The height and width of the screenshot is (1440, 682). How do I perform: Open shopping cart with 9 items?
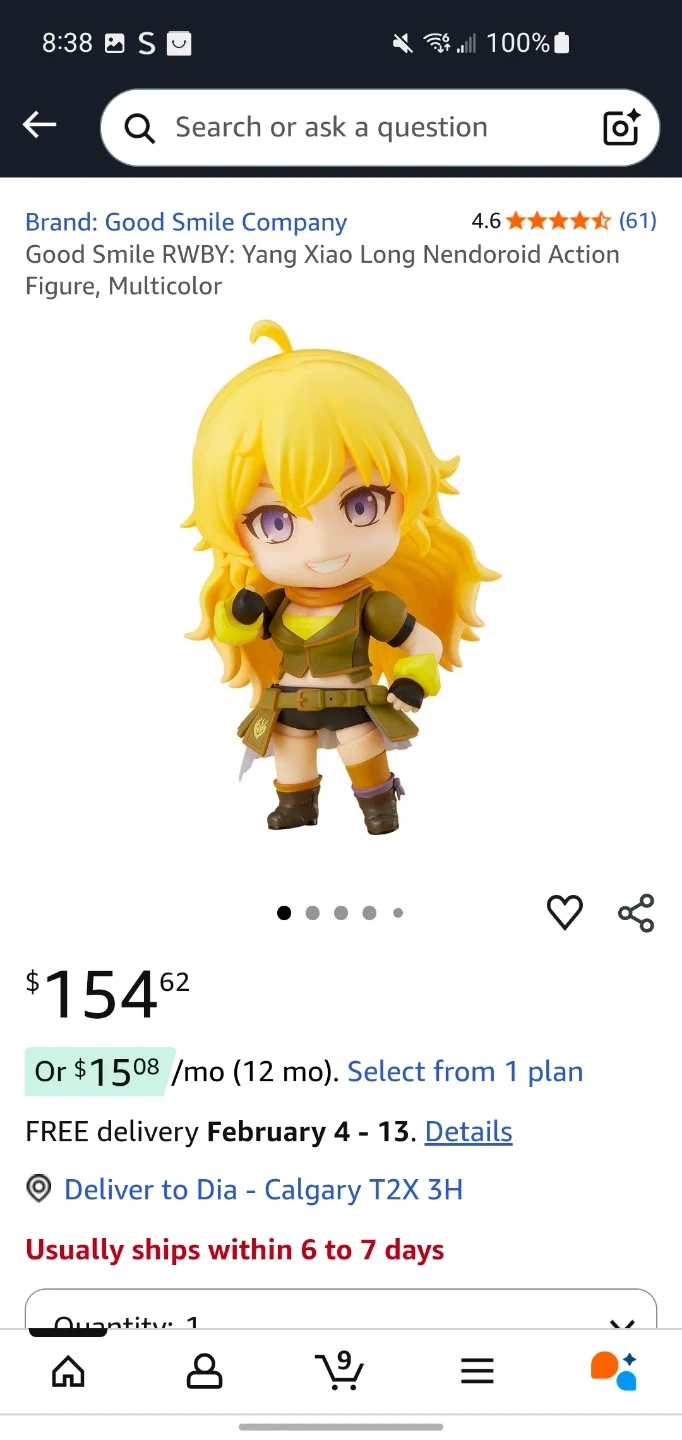pos(340,1369)
